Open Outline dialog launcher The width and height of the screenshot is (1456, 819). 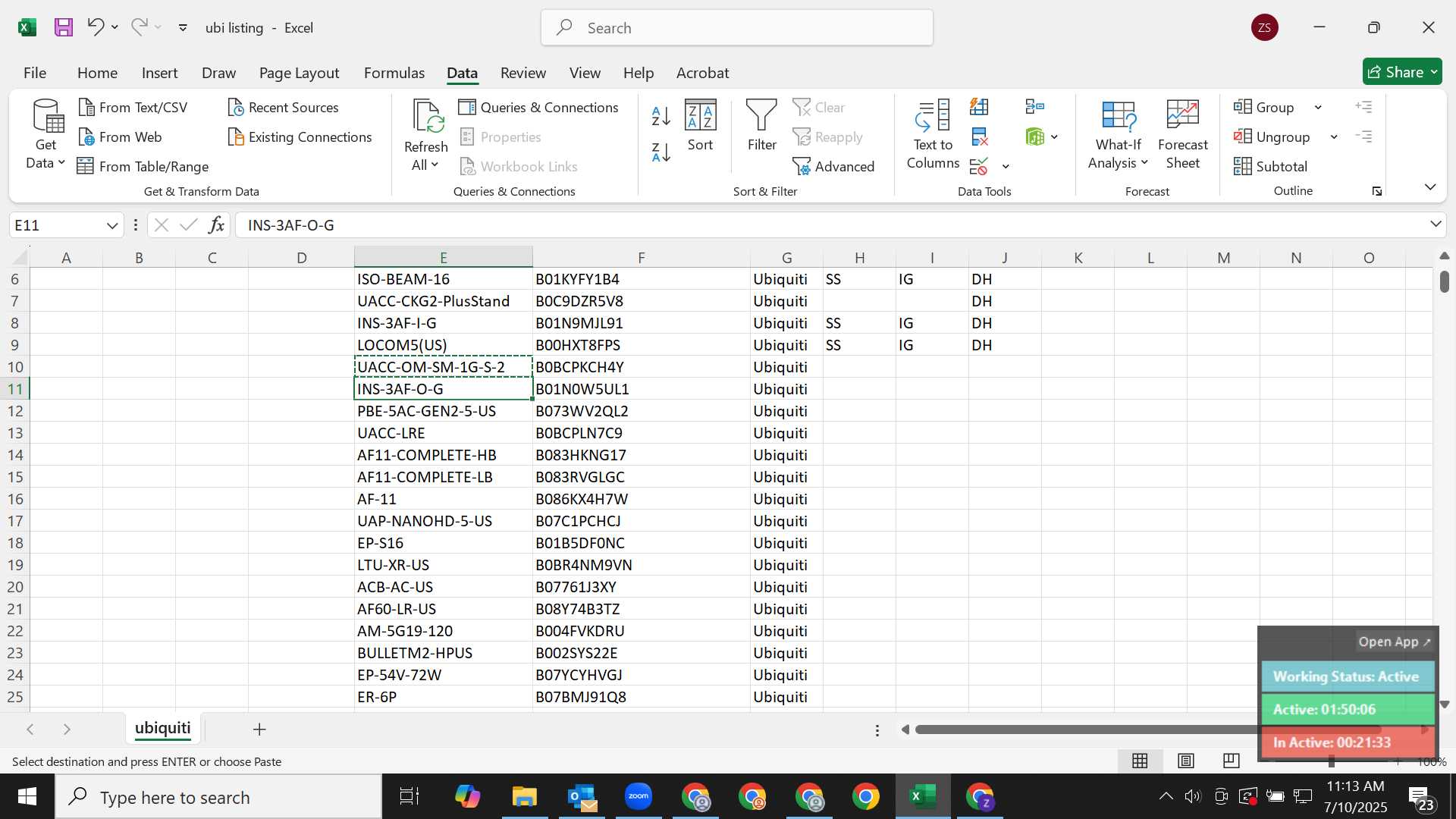1376,192
